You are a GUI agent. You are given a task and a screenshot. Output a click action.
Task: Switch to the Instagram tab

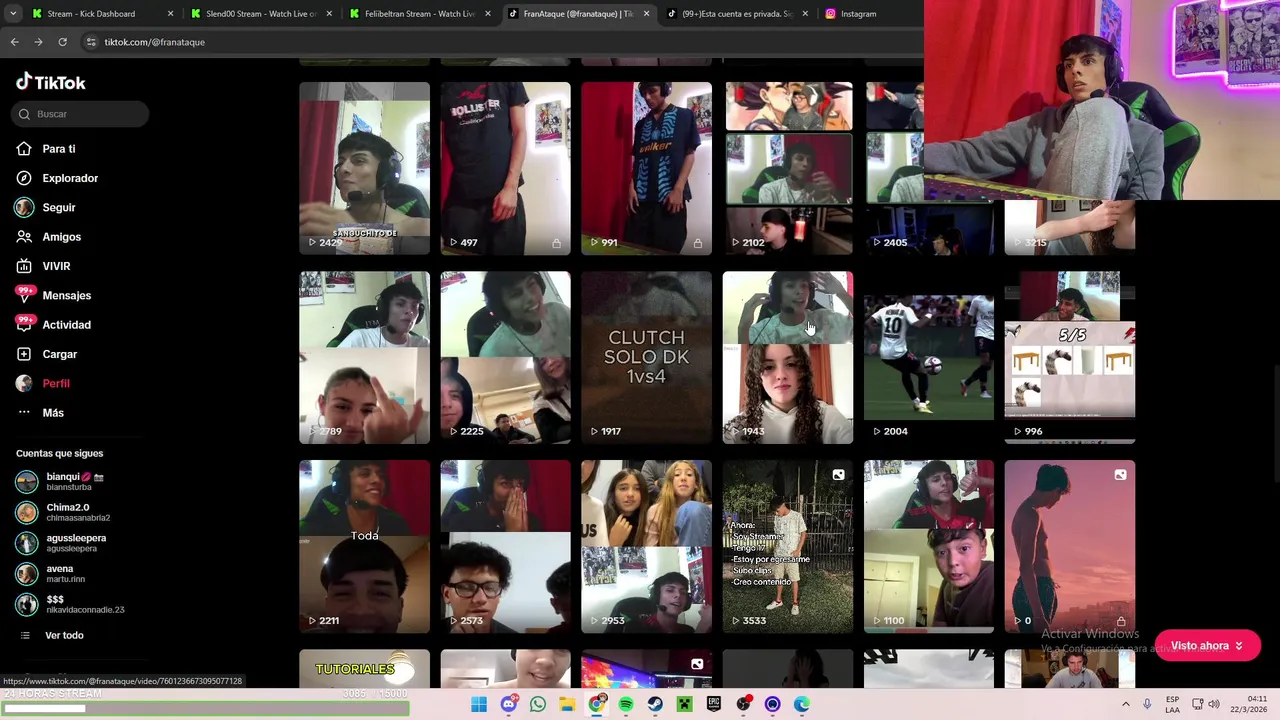[x=858, y=14]
